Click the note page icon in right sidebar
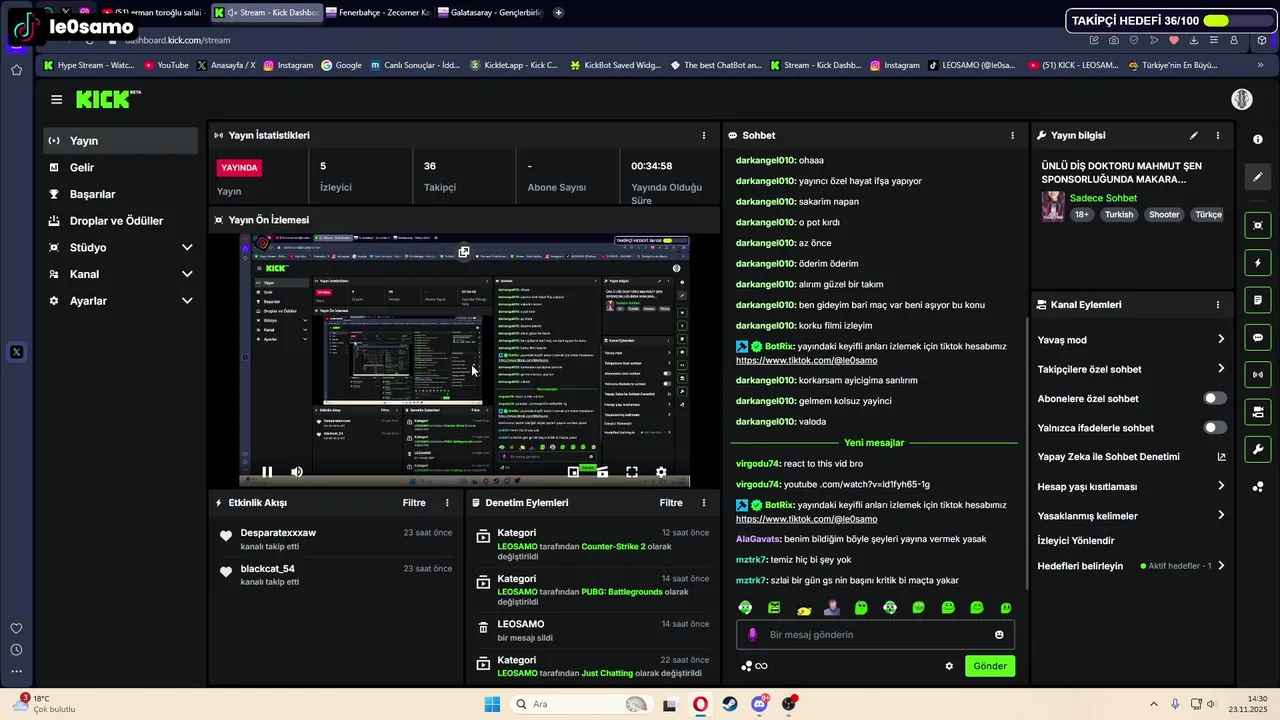The width and height of the screenshot is (1280, 720). coord(1258,300)
